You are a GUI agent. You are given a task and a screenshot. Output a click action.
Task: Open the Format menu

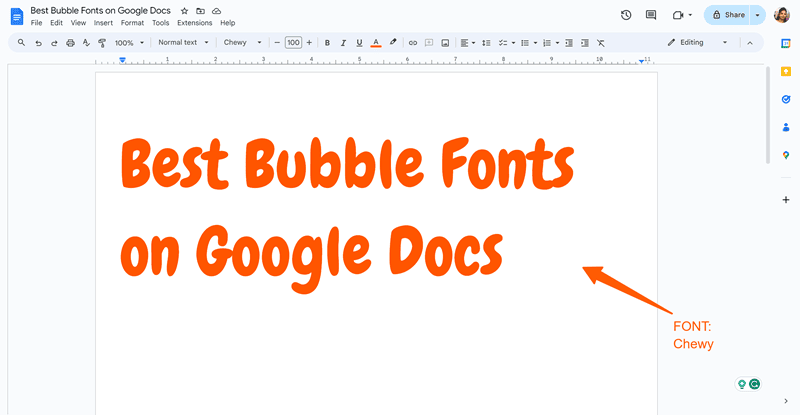pos(132,23)
